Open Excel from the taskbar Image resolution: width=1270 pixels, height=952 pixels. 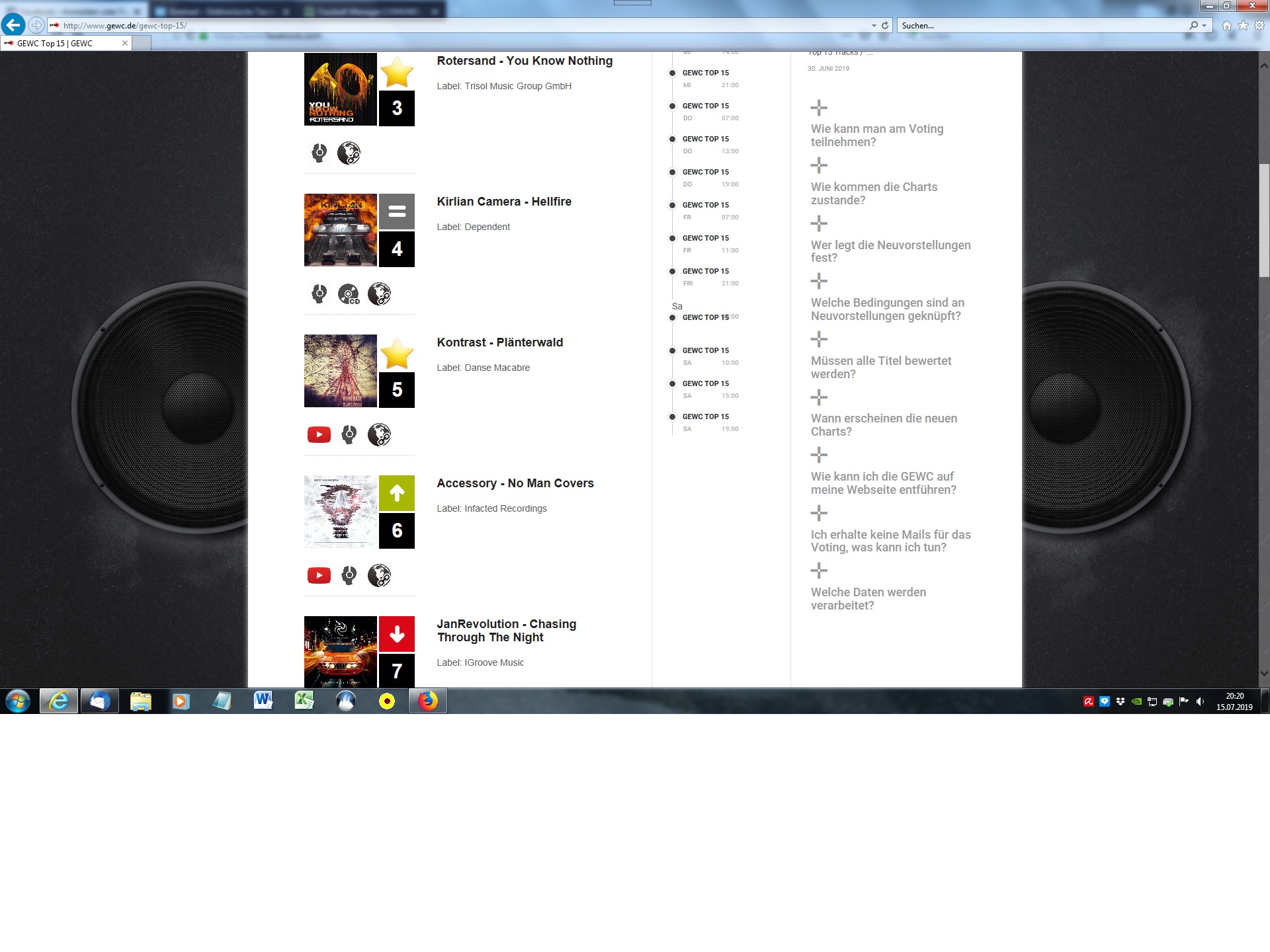(x=304, y=701)
